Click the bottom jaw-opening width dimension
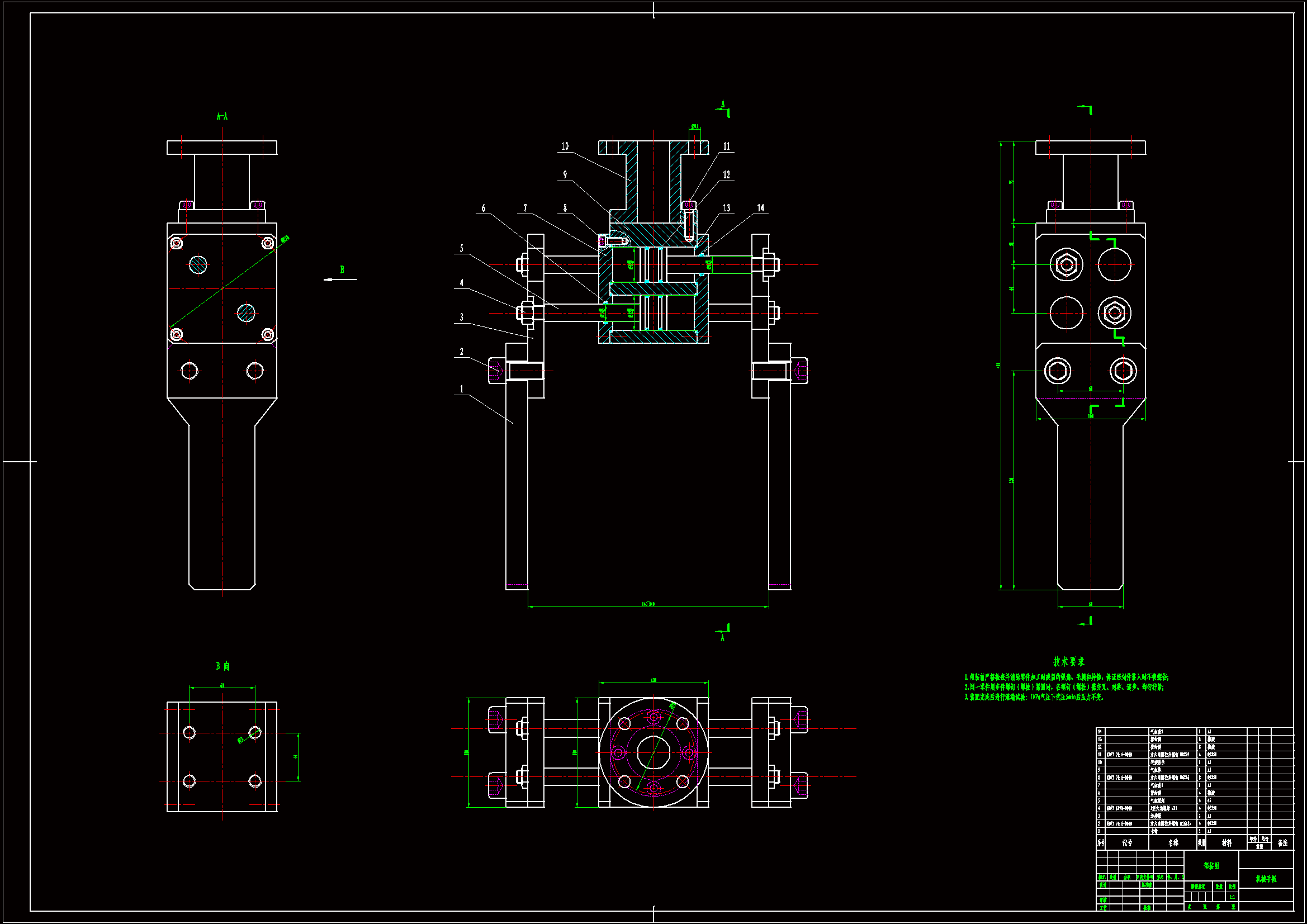 point(648,604)
